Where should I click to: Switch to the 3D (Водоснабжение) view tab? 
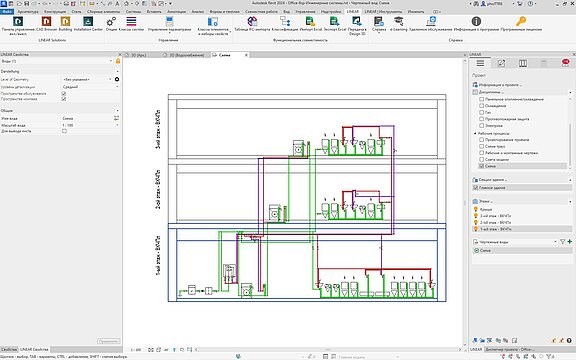(x=186, y=55)
